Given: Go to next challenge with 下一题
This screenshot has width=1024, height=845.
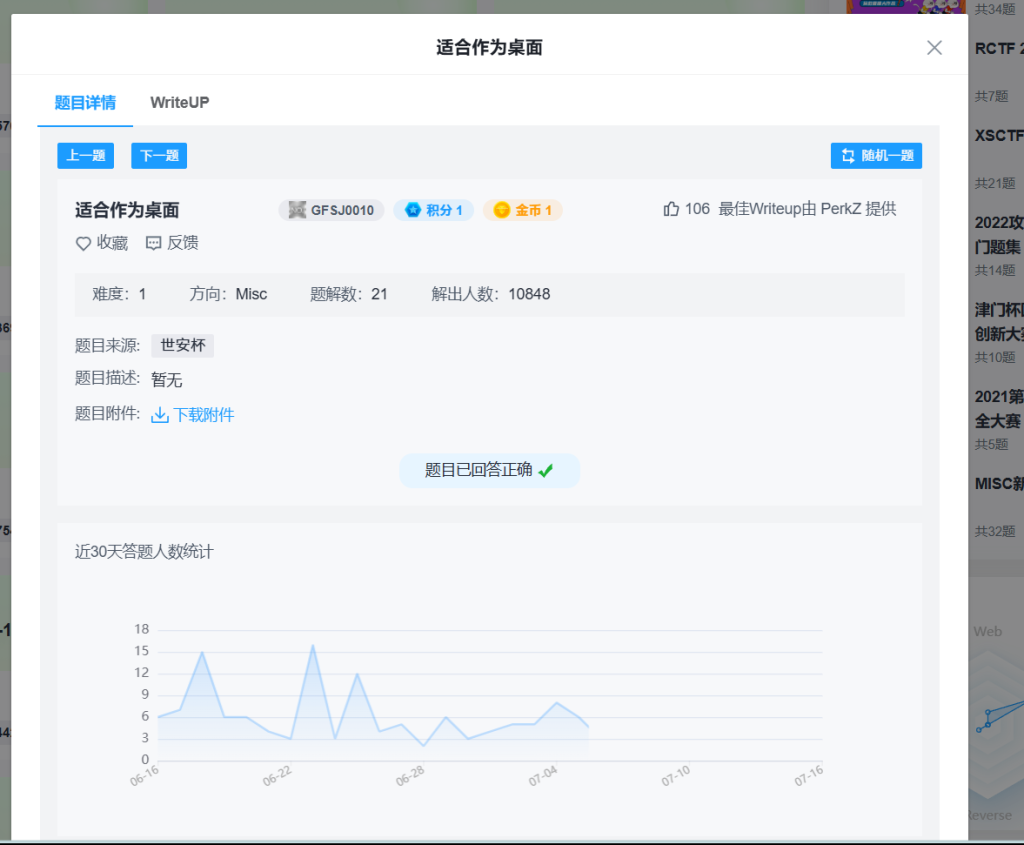Looking at the screenshot, I should click(159, 156).
